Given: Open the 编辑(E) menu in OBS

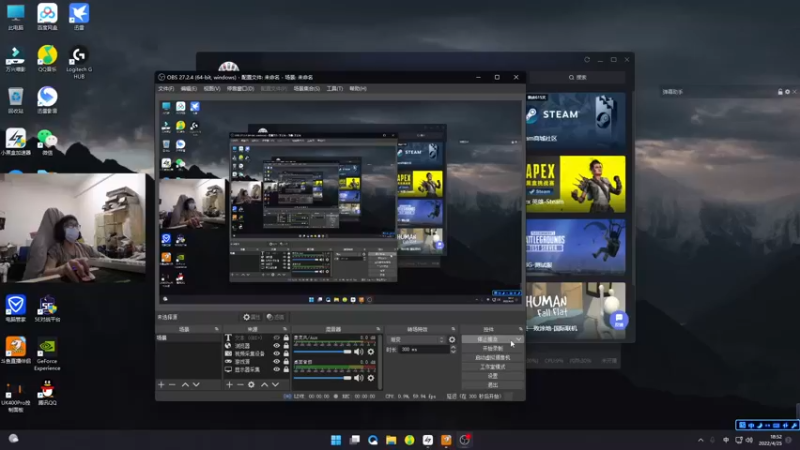Looking at the screenshot, I should tap(189, 88).
